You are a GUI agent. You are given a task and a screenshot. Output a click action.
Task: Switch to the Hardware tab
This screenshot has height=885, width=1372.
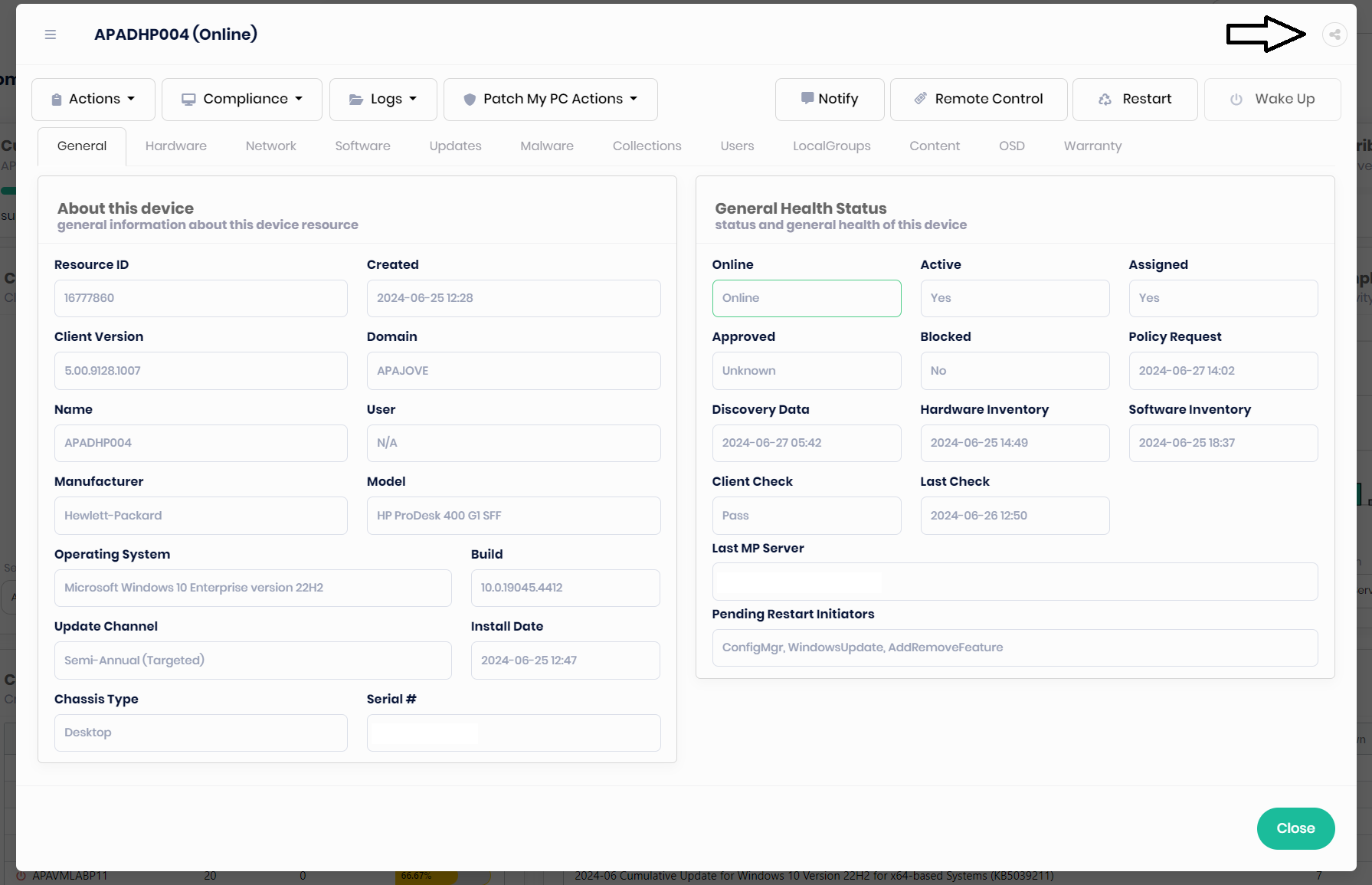(176, 146)
